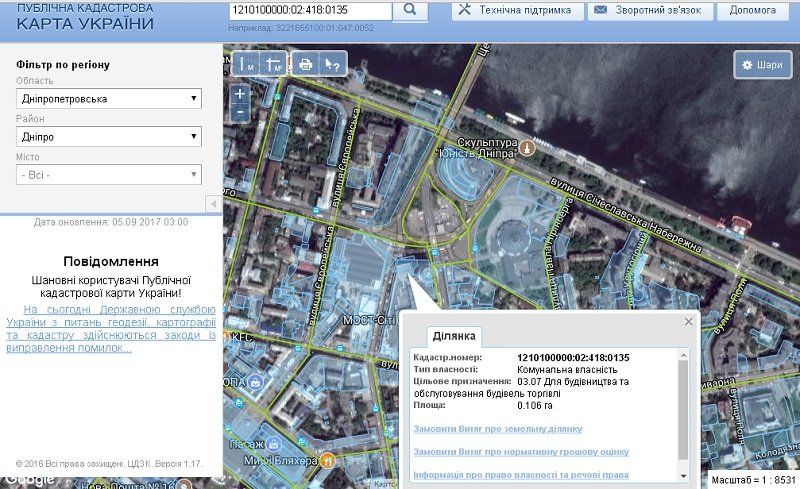Open Технічна підтримка
This screenshot has height=489, width=800.
517,10
